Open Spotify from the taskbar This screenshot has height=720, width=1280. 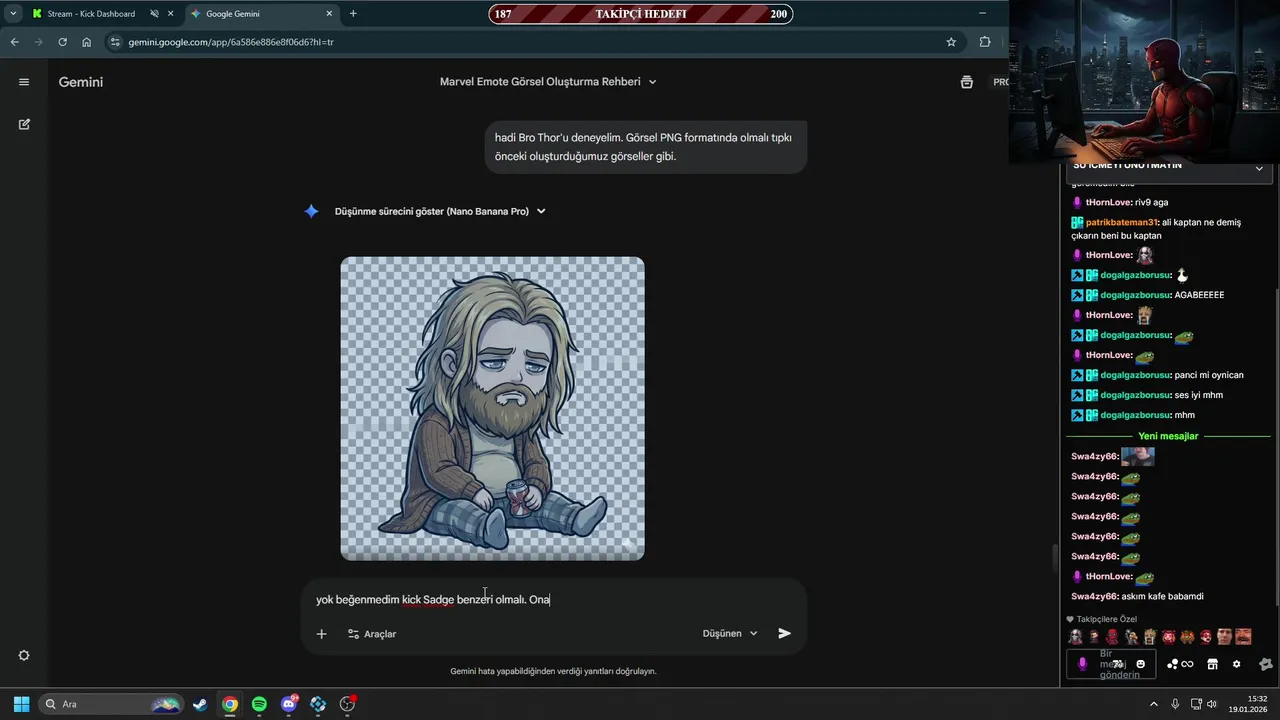pos(259,704)
